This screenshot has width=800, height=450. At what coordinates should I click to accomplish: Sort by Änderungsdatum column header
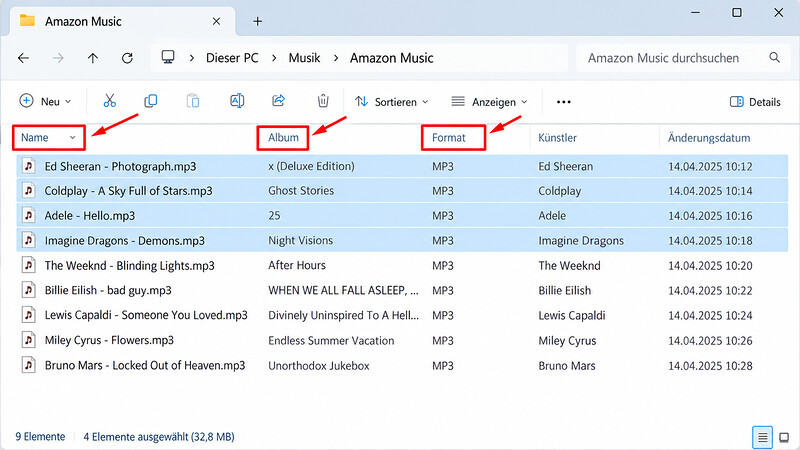pos(709,138)
